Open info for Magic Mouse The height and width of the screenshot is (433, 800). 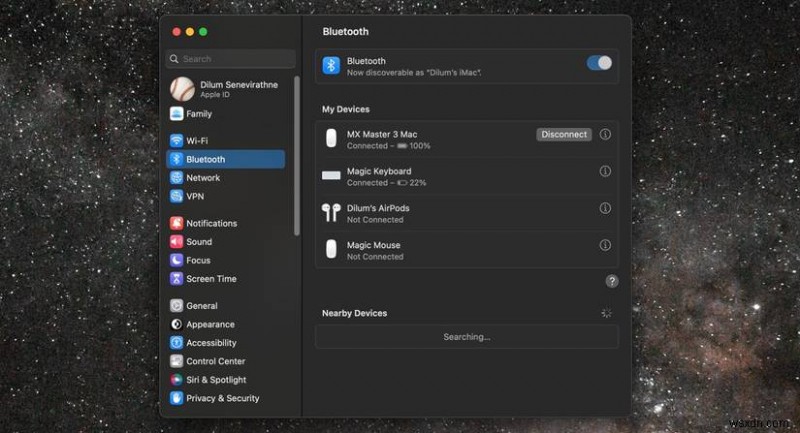[x=605, y=245]
